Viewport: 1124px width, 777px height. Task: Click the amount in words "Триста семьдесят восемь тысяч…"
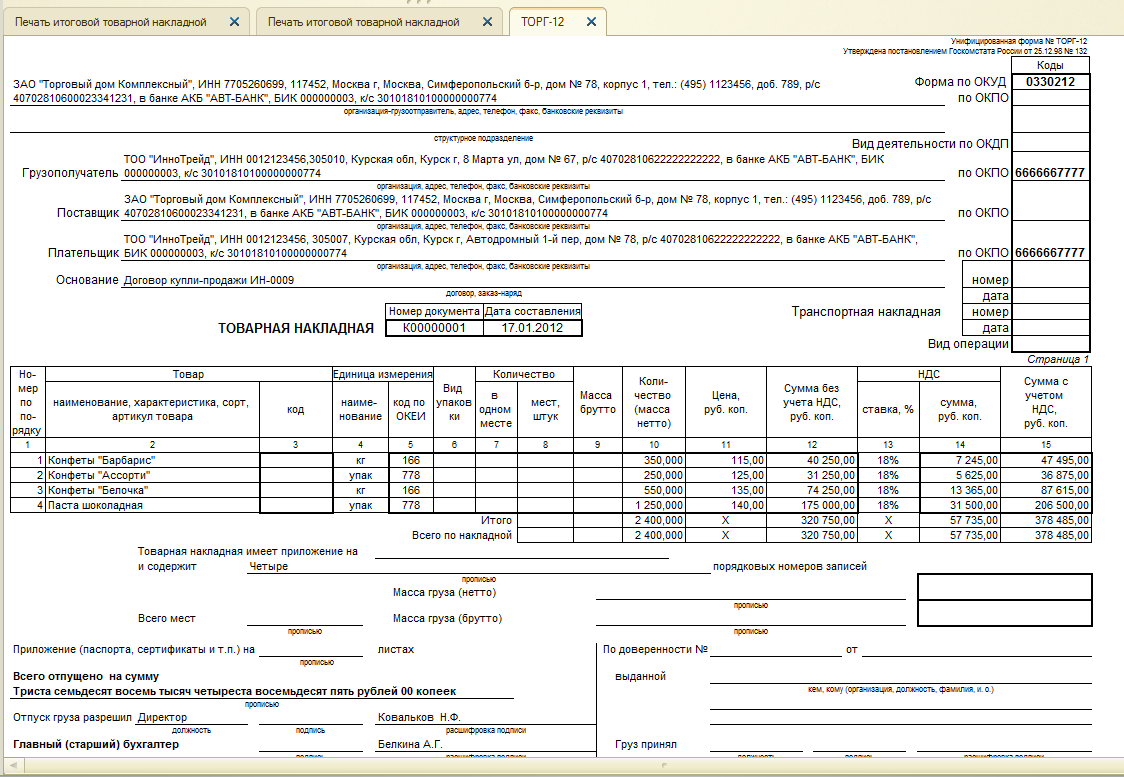[x=234, y=692]
